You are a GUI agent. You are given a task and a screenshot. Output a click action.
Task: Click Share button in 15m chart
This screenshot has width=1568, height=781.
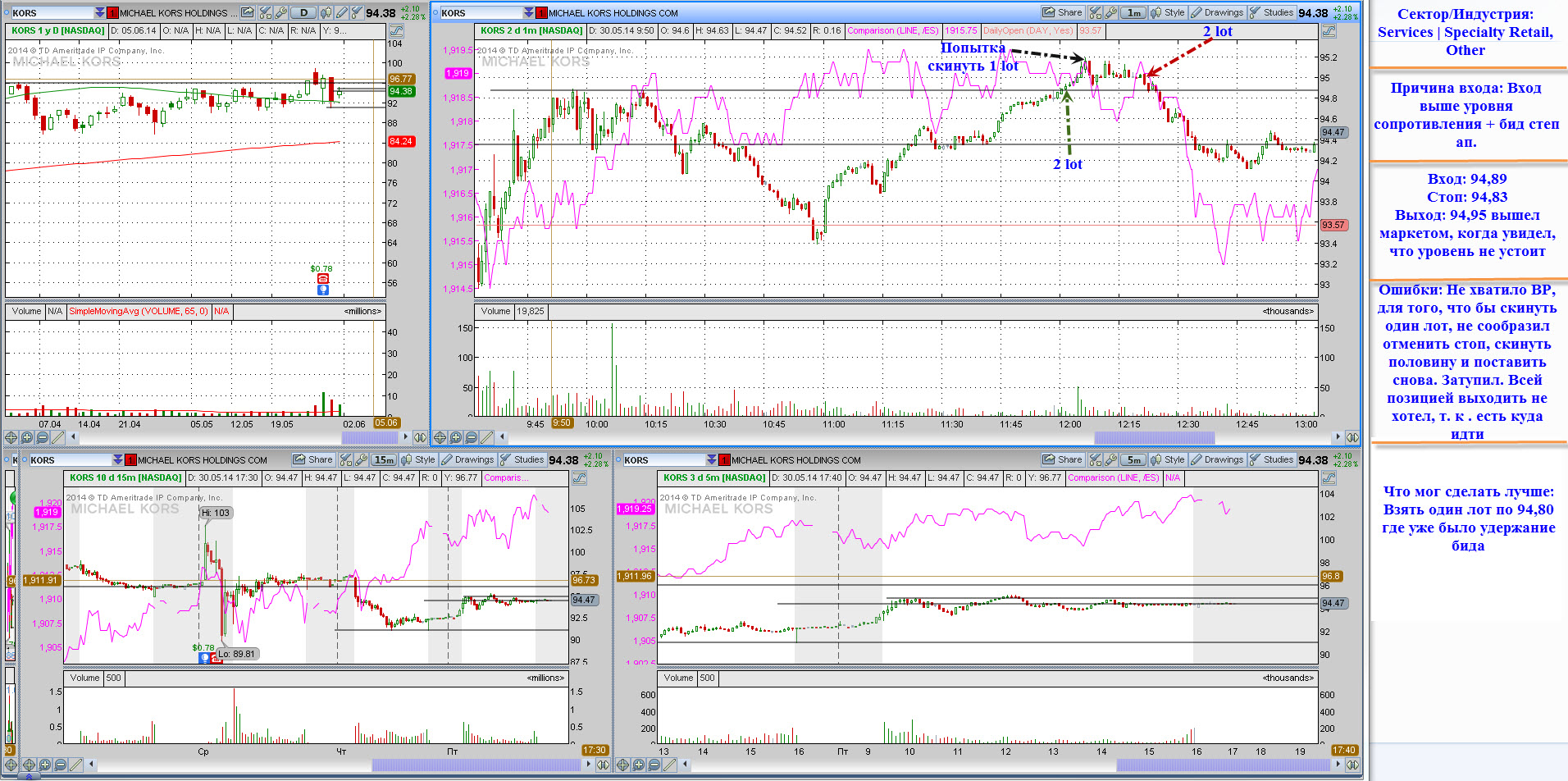point(313,459)
